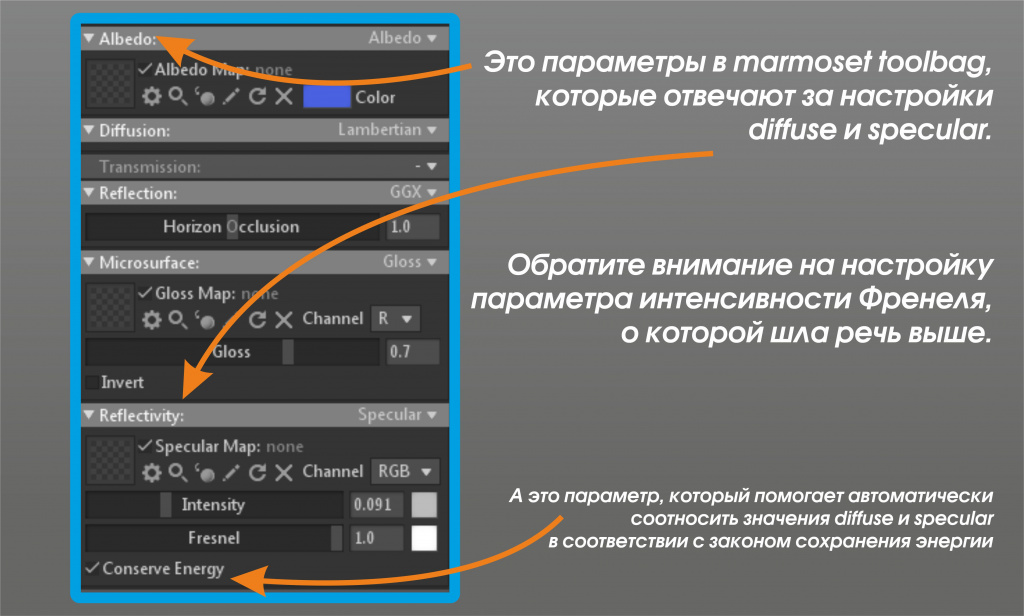Collapse the Reflection section triangle
The image size is (1024, 616).
(x=89, y=192)
